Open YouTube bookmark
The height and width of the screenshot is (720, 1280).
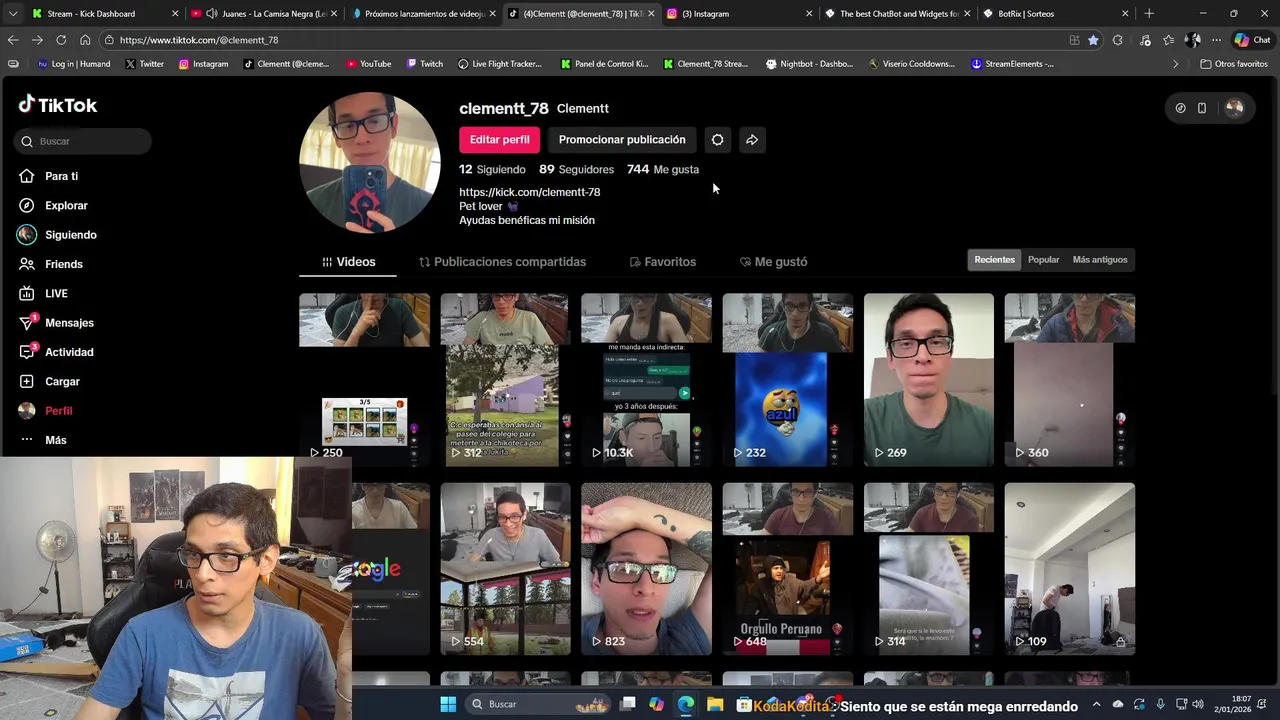tap(368, 64)
